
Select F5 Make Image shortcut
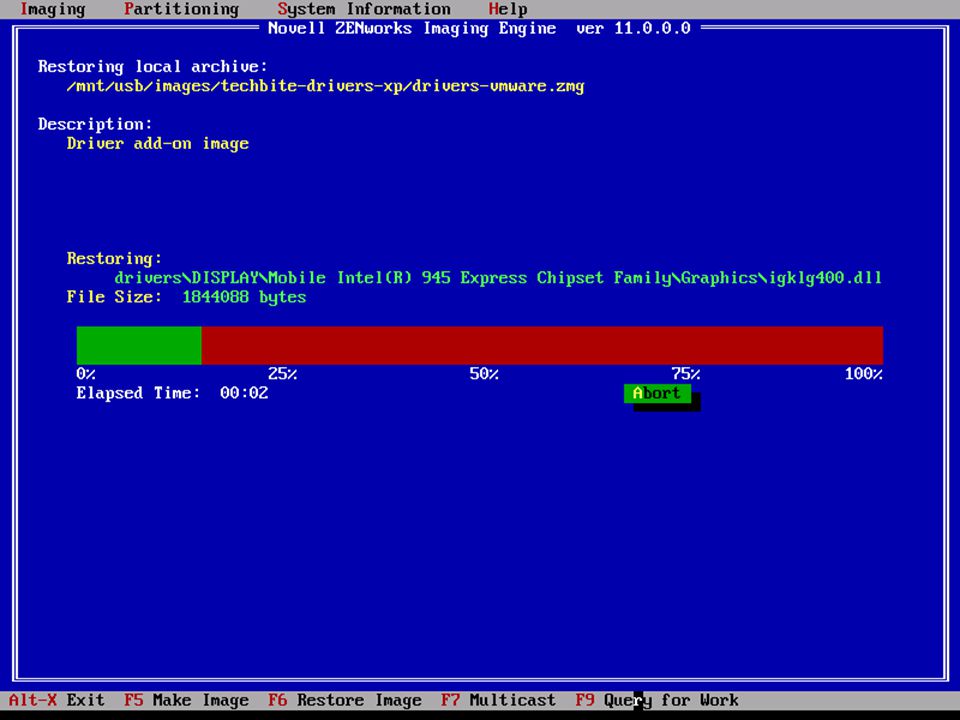click(186, 700)
